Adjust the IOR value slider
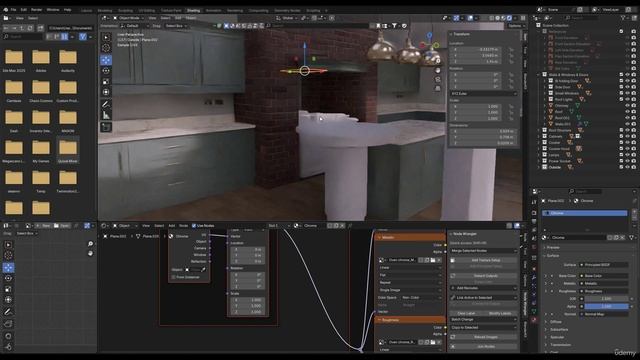This screenshot has width=640, height=360. pyautogui.click(x=607, y=299)
